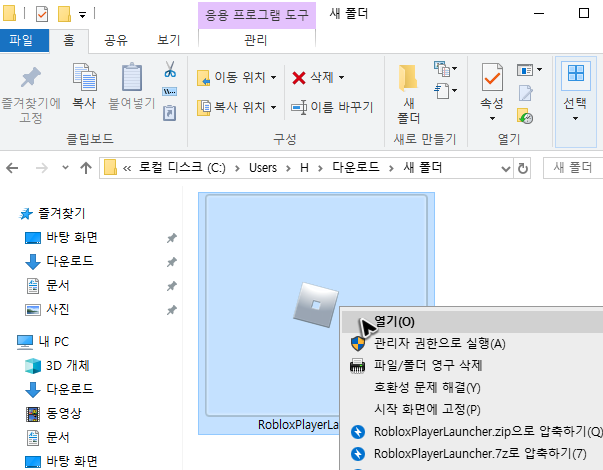Switch to the View (보기) ribbon tab
Screen dimensions: 603x470
tap(169, 40)
